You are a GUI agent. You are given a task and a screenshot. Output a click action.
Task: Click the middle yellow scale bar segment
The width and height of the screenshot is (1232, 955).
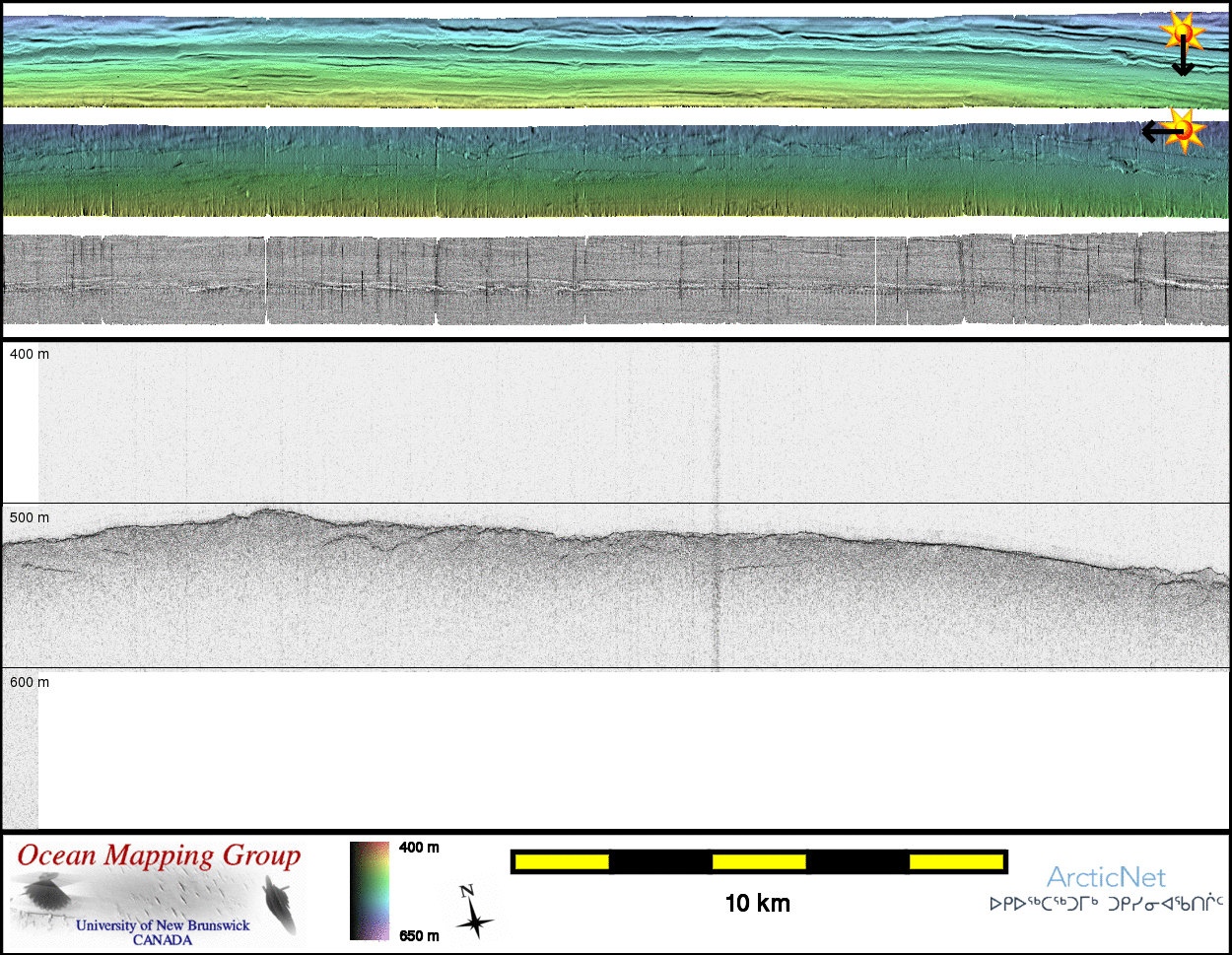[759, 862]
